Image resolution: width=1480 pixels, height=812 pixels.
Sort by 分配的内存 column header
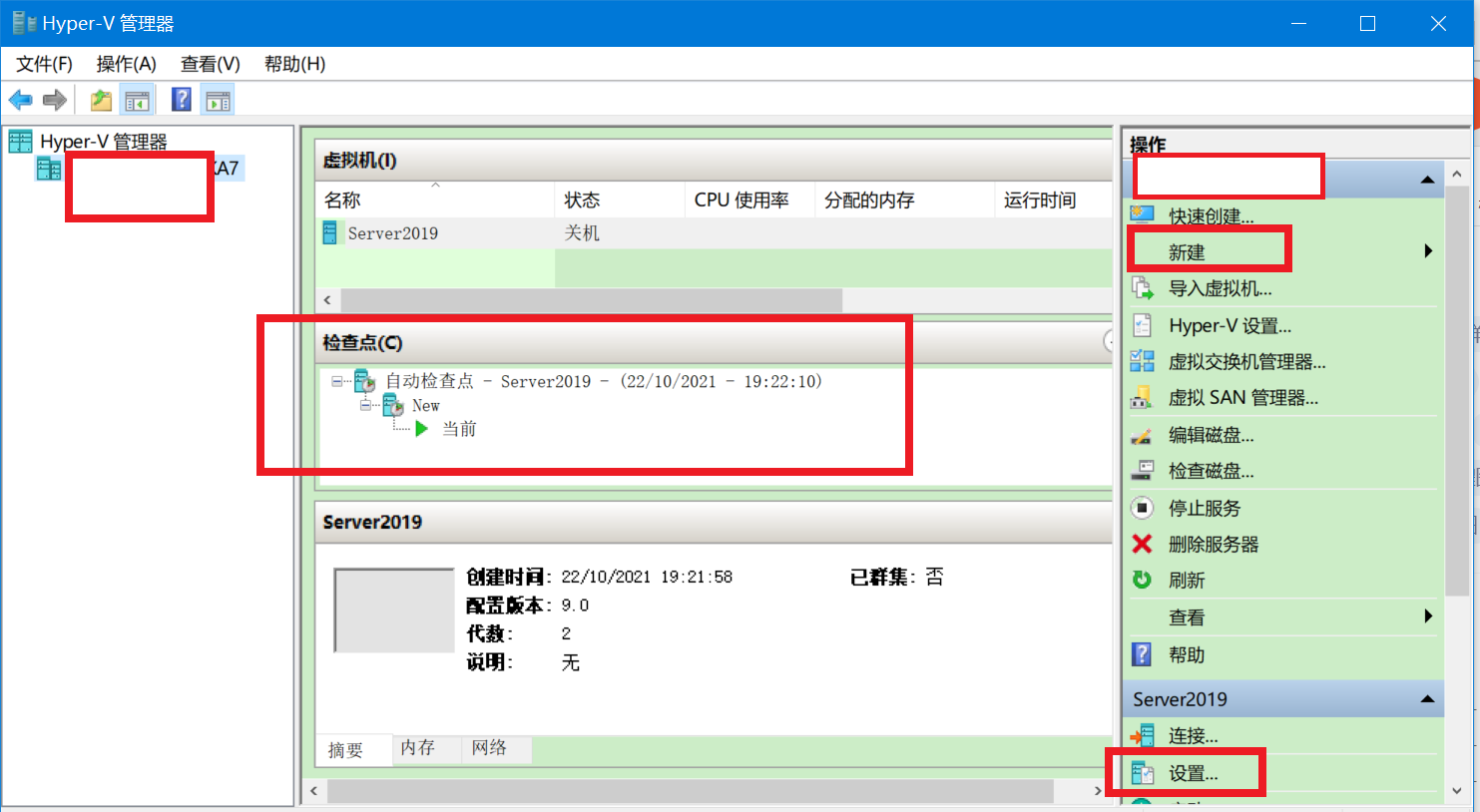click(904, 200)
